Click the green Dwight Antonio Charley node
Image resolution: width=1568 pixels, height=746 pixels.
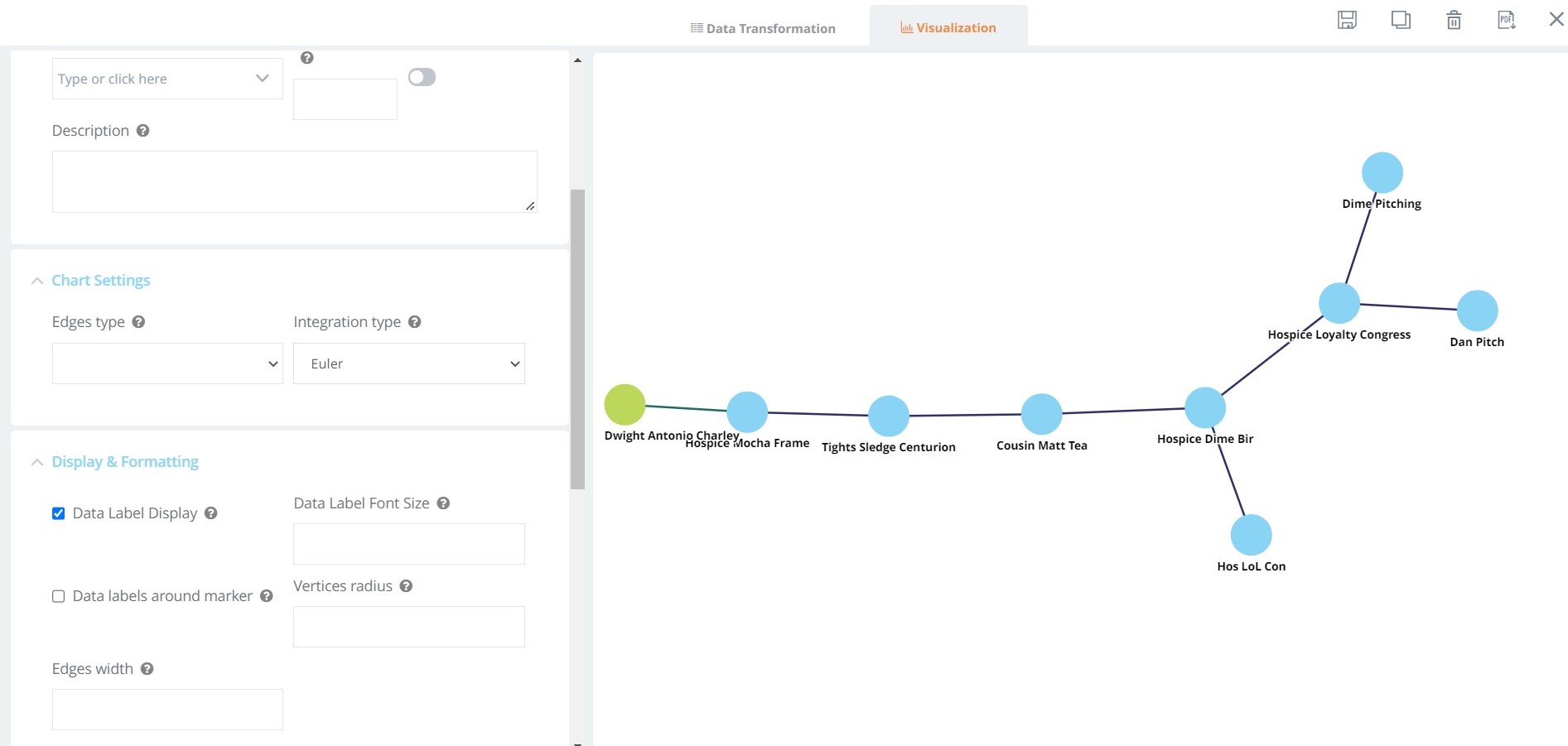tap(625, 405)
